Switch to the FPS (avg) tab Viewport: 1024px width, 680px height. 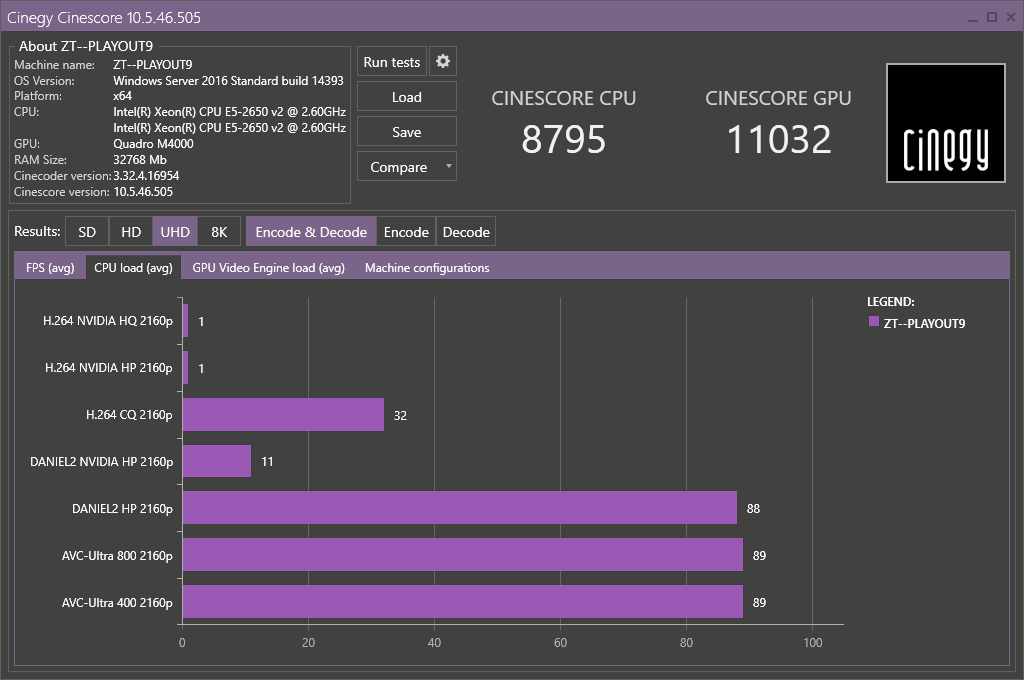click(50, 267)
